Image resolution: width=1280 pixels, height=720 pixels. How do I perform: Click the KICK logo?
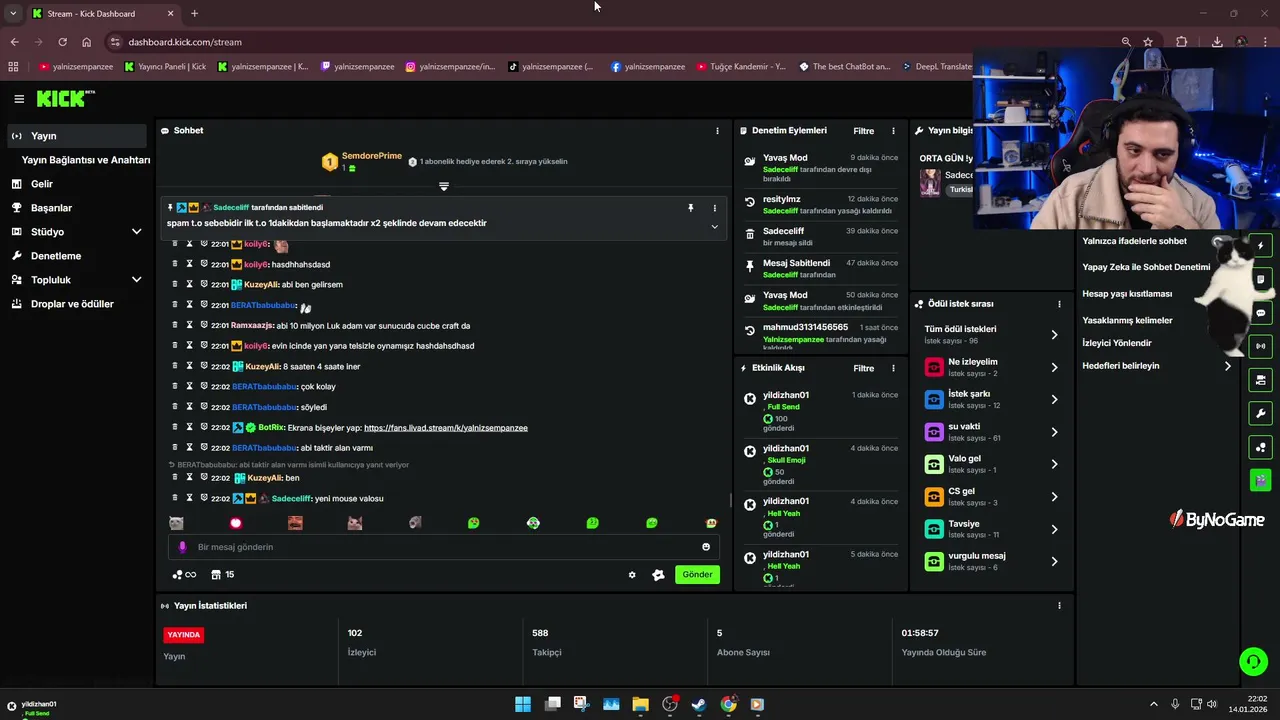coord(66,98)
